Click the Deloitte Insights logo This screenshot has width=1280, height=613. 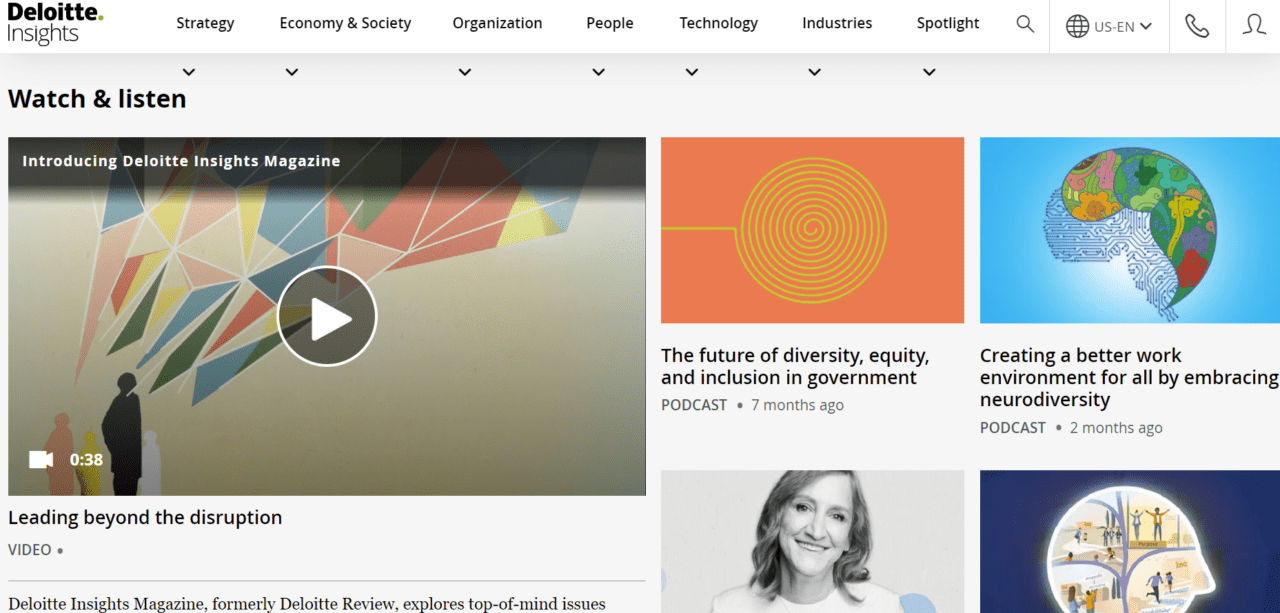(55, 24)
